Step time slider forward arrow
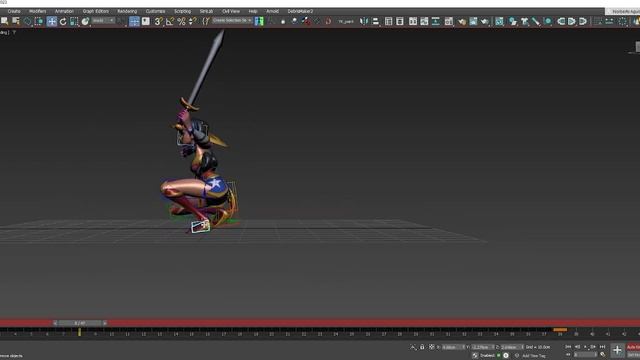The image size is (640, 360). [x=104, y=323]
